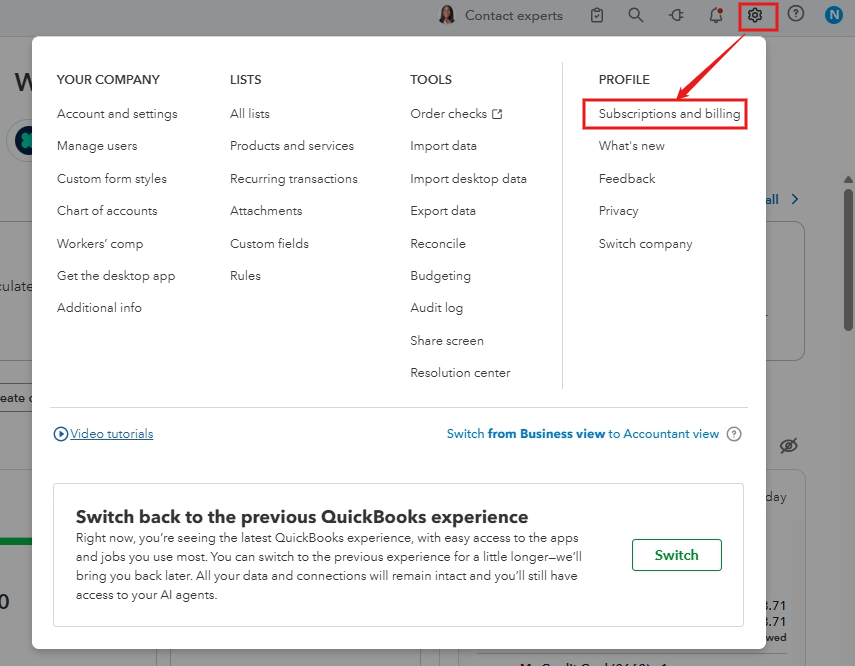855x666 pixels.
Task: Select What's new
Action: tap(631, 146)
